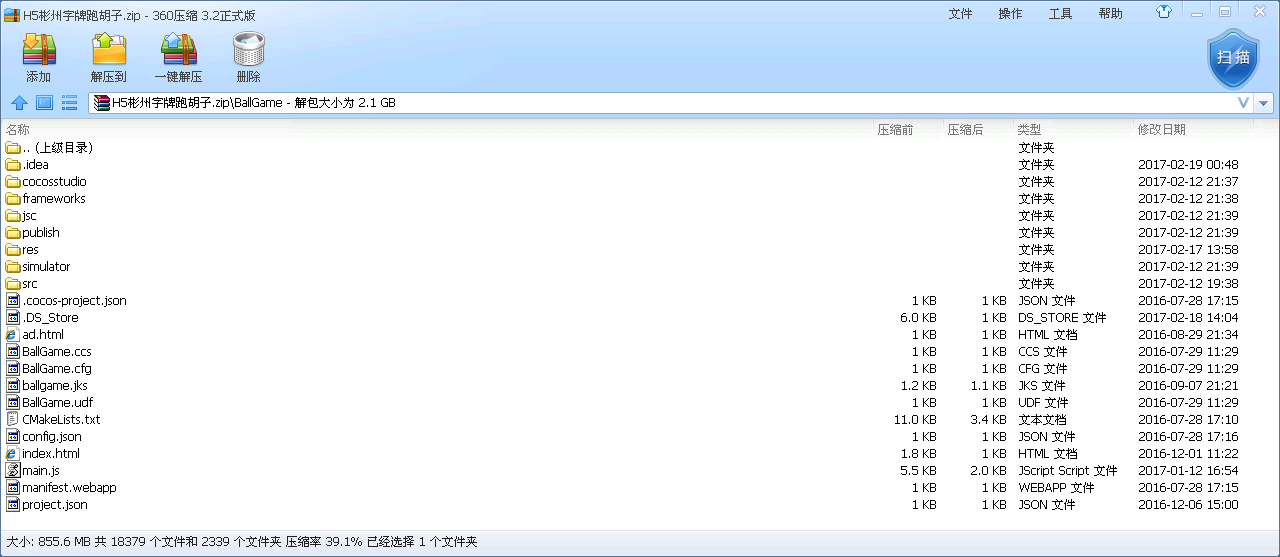Click the Extract To (解压到) icon
Viewport: 1280px width, 557px height.
click(x=108, y=57)
